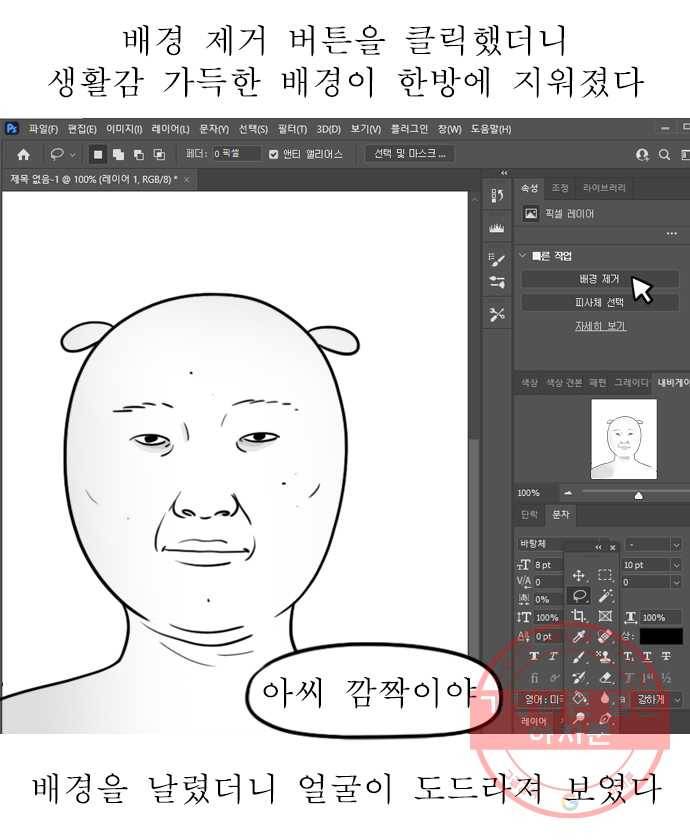
Task: Click the 배경 제거 button
Action: [599, 279]
